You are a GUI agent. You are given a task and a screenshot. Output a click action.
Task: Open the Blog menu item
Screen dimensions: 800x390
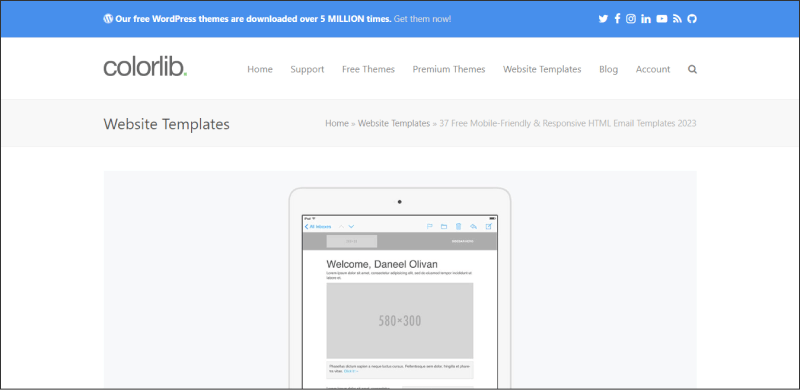point(608,69)
